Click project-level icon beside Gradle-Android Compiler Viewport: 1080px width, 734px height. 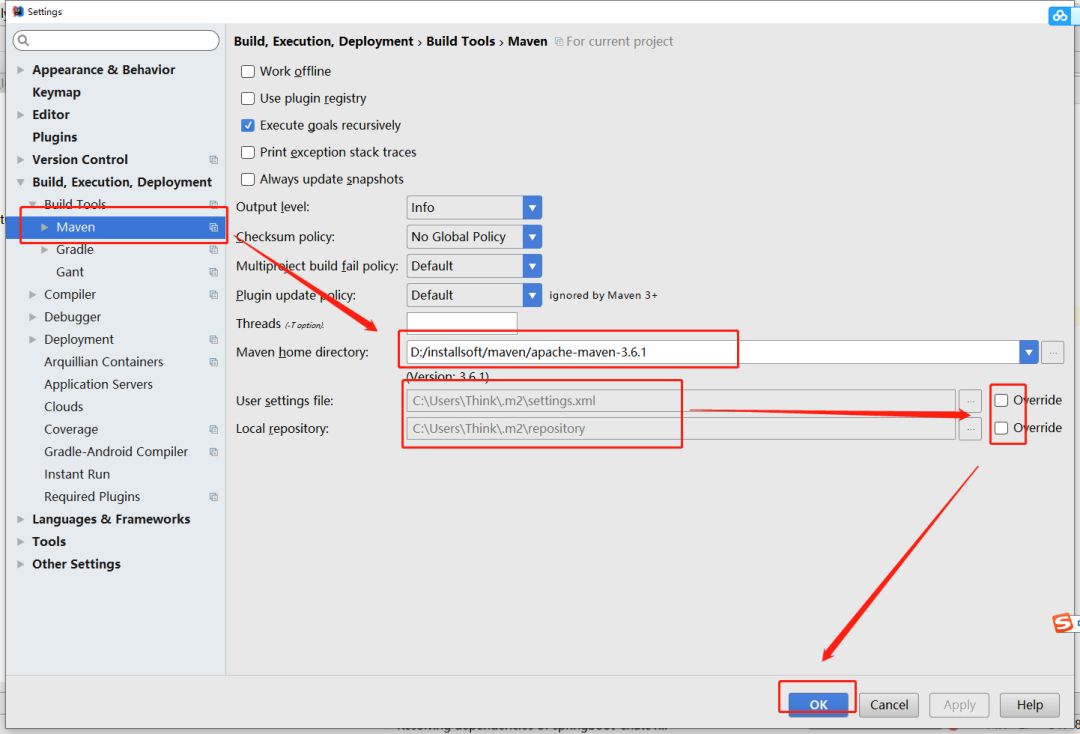214,452
